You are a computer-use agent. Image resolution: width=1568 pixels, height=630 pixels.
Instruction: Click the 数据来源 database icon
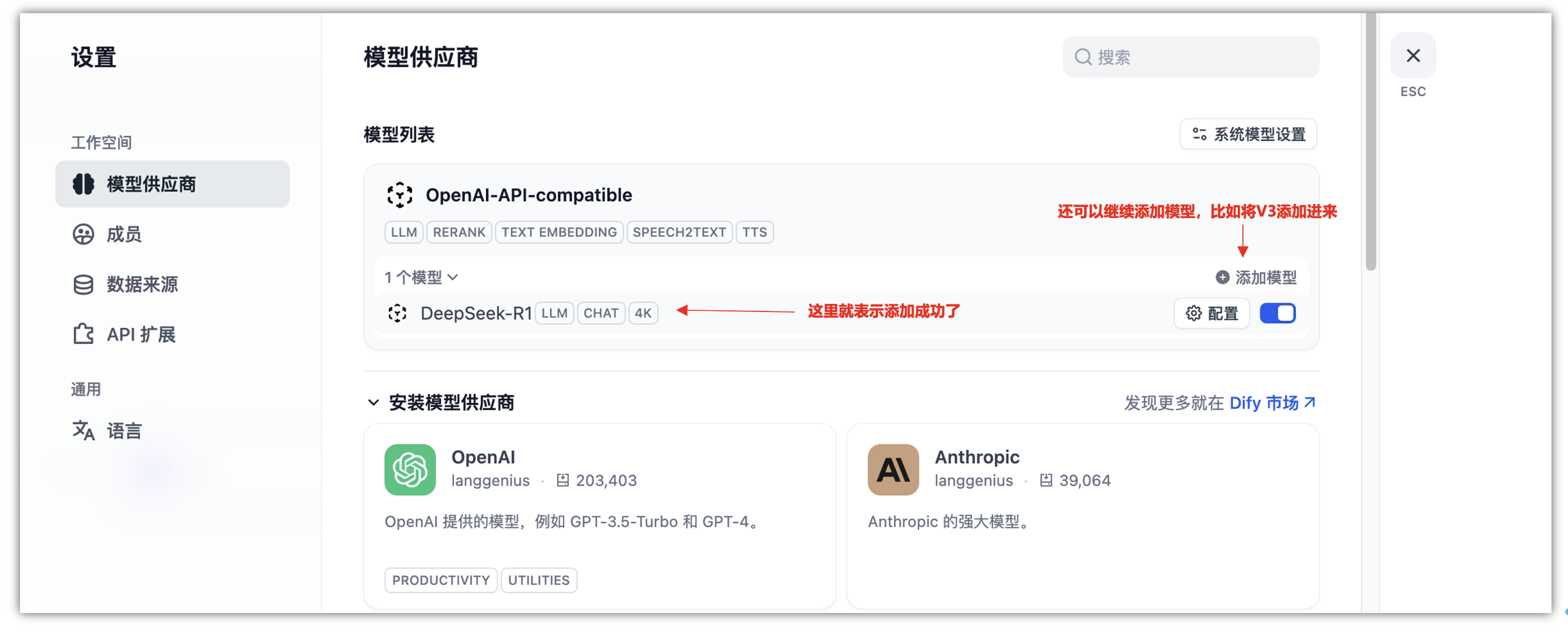[x=83, y=284]
